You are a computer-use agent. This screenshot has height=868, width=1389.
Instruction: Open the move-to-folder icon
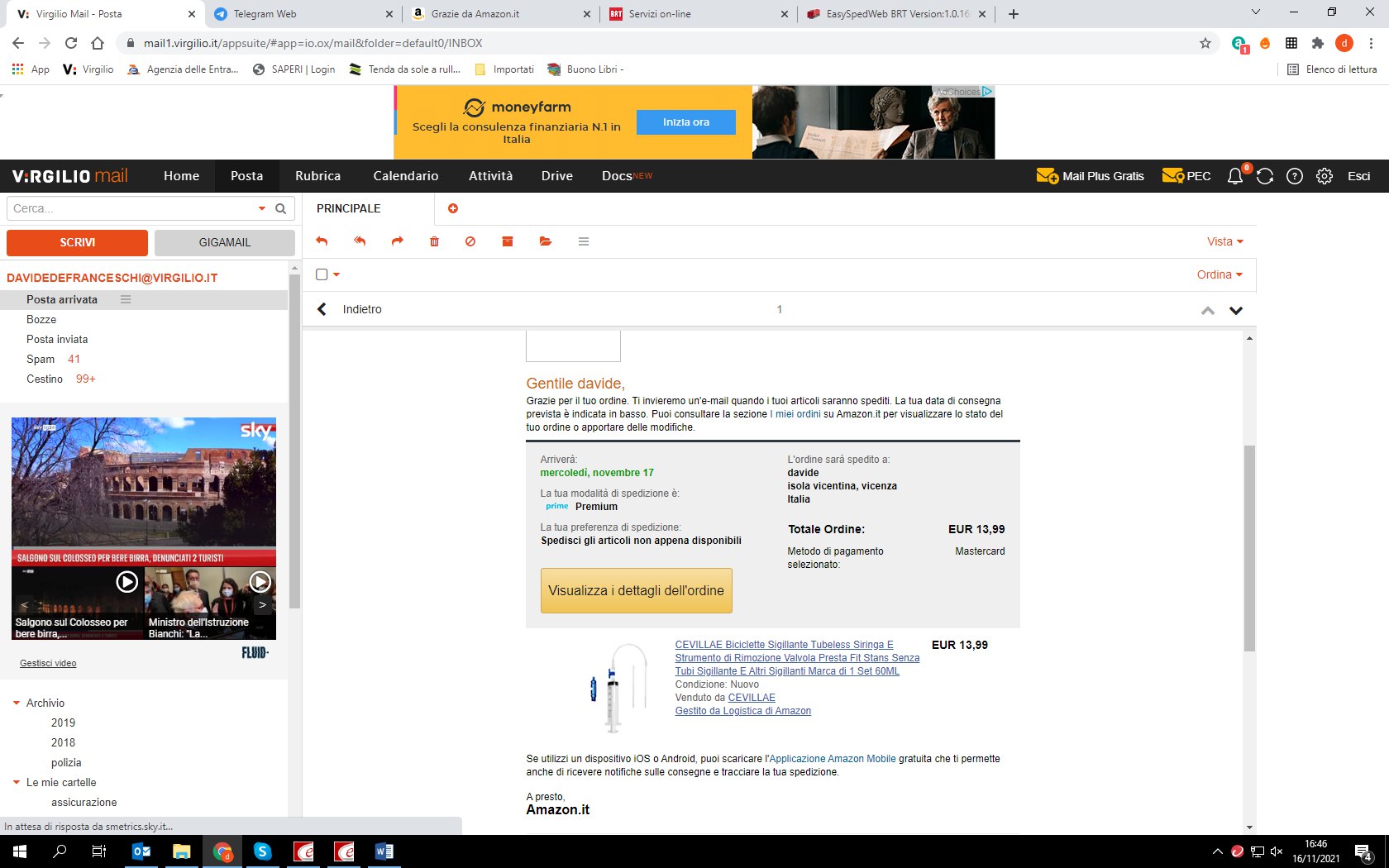coord(545,241)
